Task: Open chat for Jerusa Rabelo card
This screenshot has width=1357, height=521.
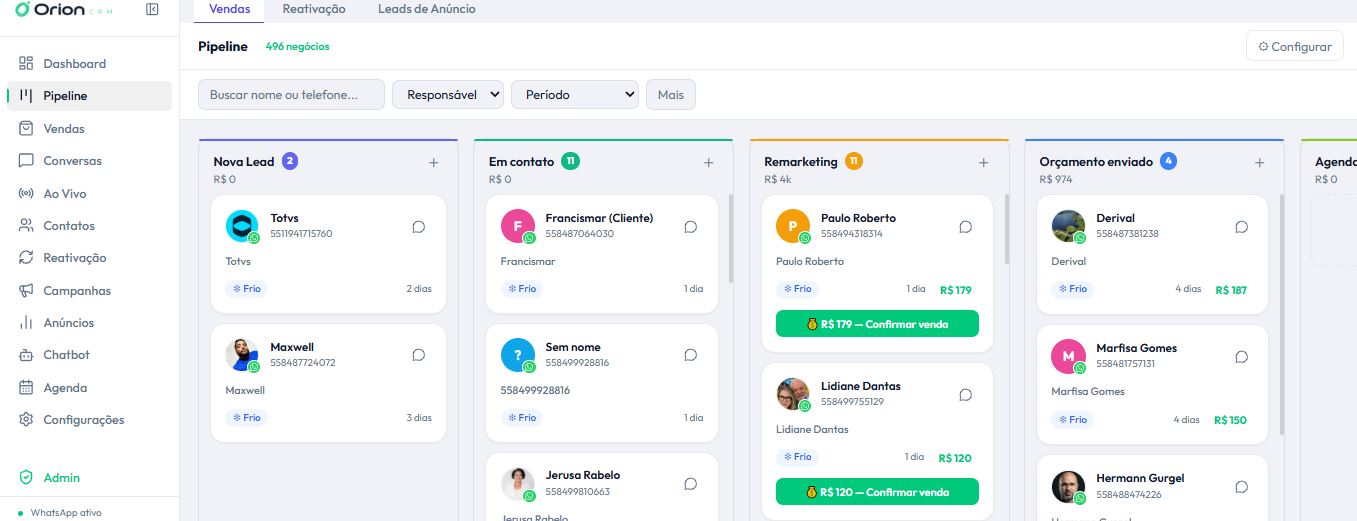Action: point(690,484)
